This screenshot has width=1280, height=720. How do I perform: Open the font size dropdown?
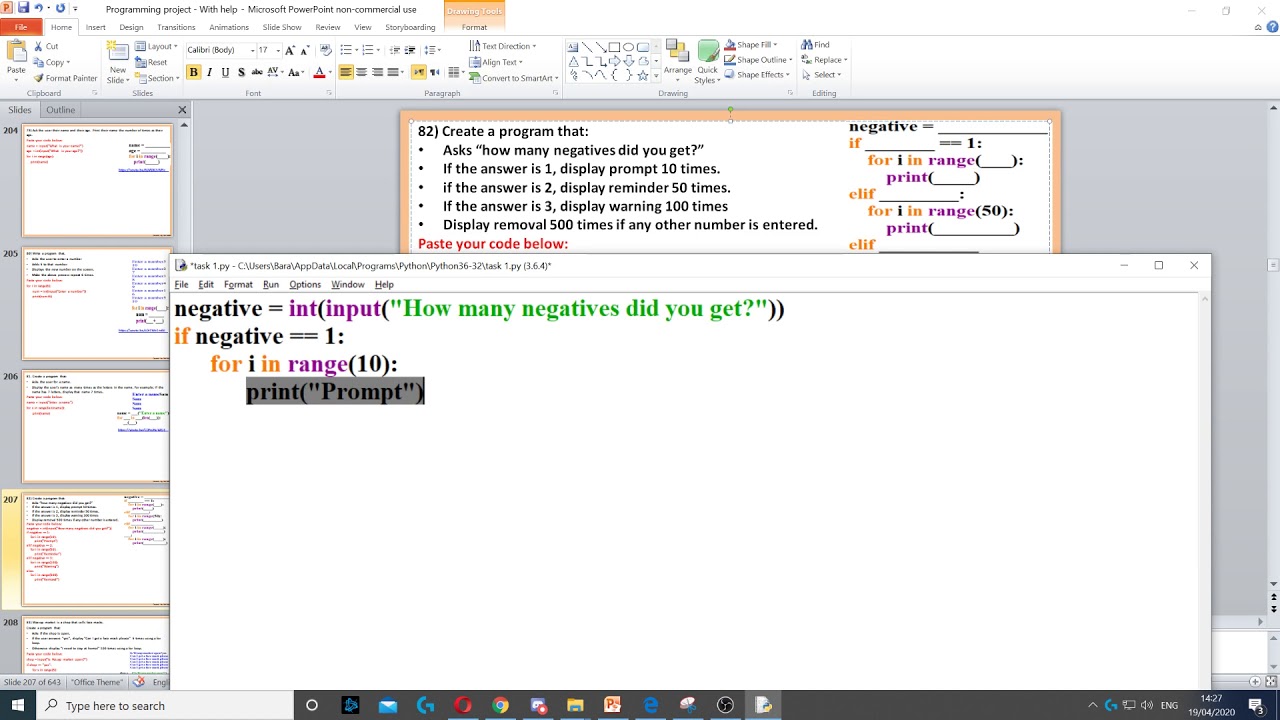[276, 50]
